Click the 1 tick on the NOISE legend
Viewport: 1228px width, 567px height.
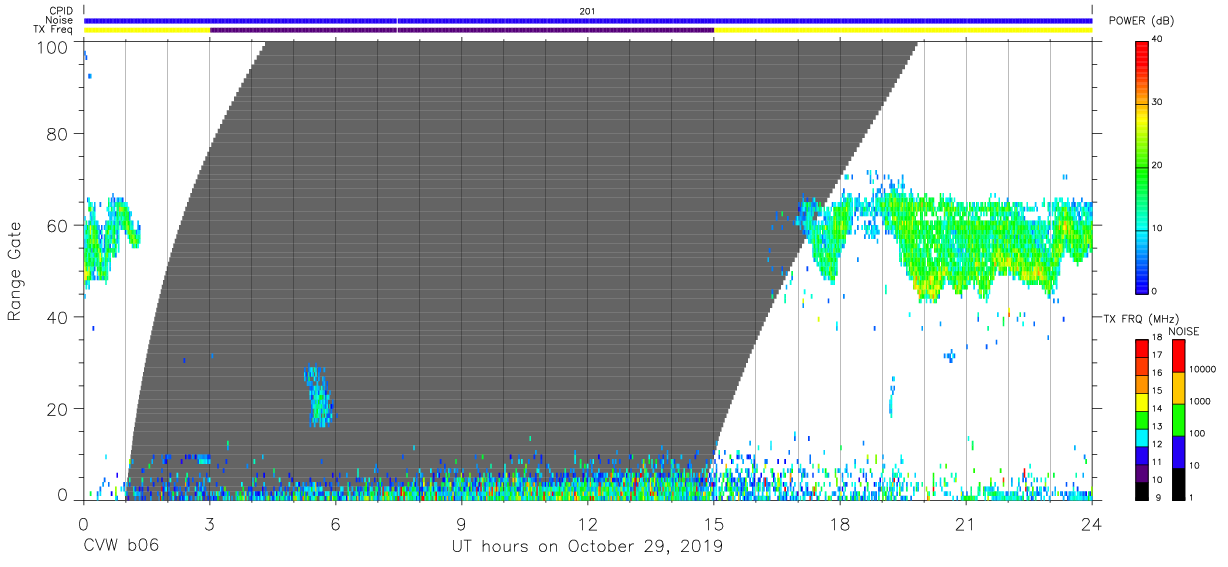pyautogui.click(x=1192, y=497)
